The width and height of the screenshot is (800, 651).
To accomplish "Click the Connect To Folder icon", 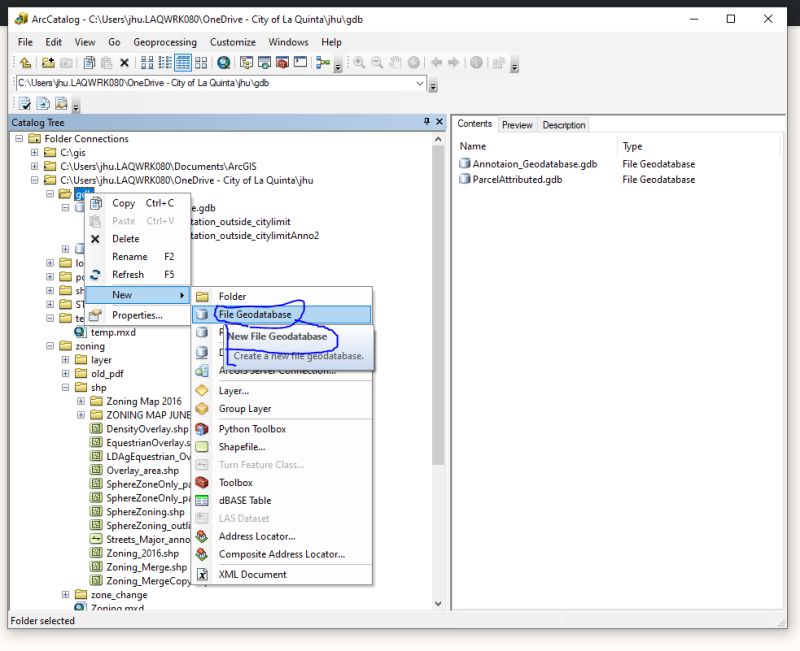I will tap(46, 62).
